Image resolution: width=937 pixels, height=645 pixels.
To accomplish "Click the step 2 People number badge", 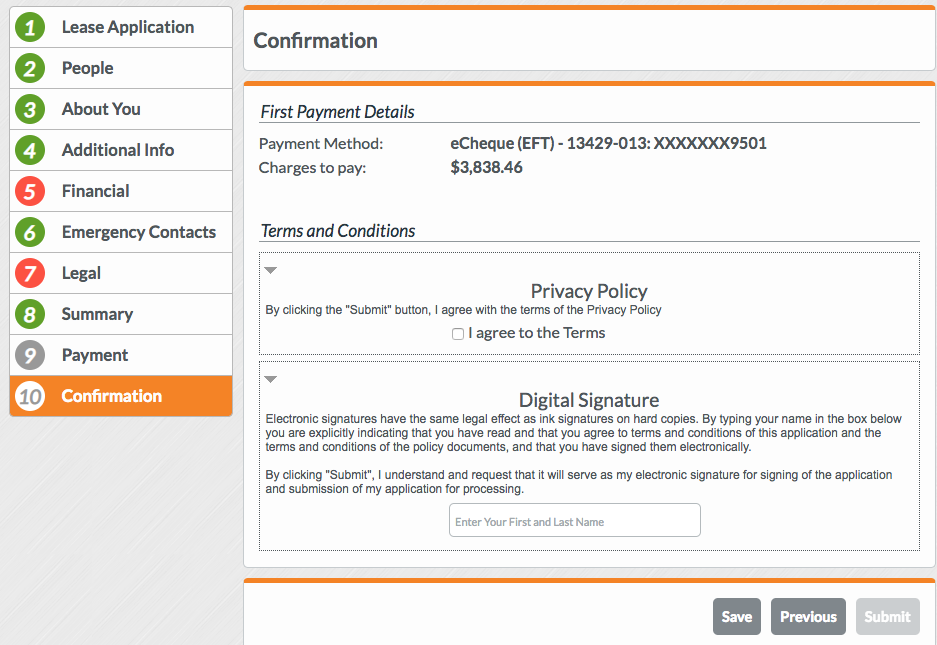I will coord(30,69).
